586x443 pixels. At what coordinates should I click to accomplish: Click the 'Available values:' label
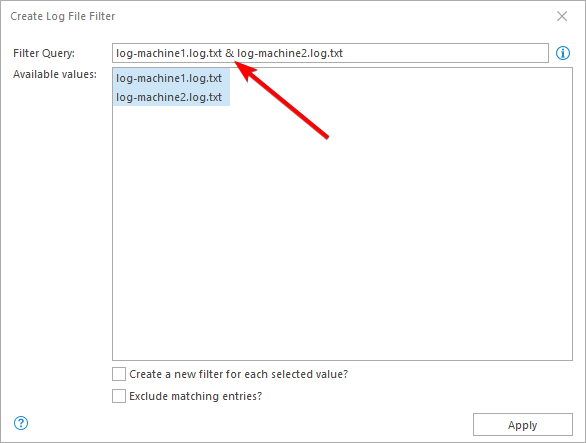pyautogui.click(x=55, y=74)
